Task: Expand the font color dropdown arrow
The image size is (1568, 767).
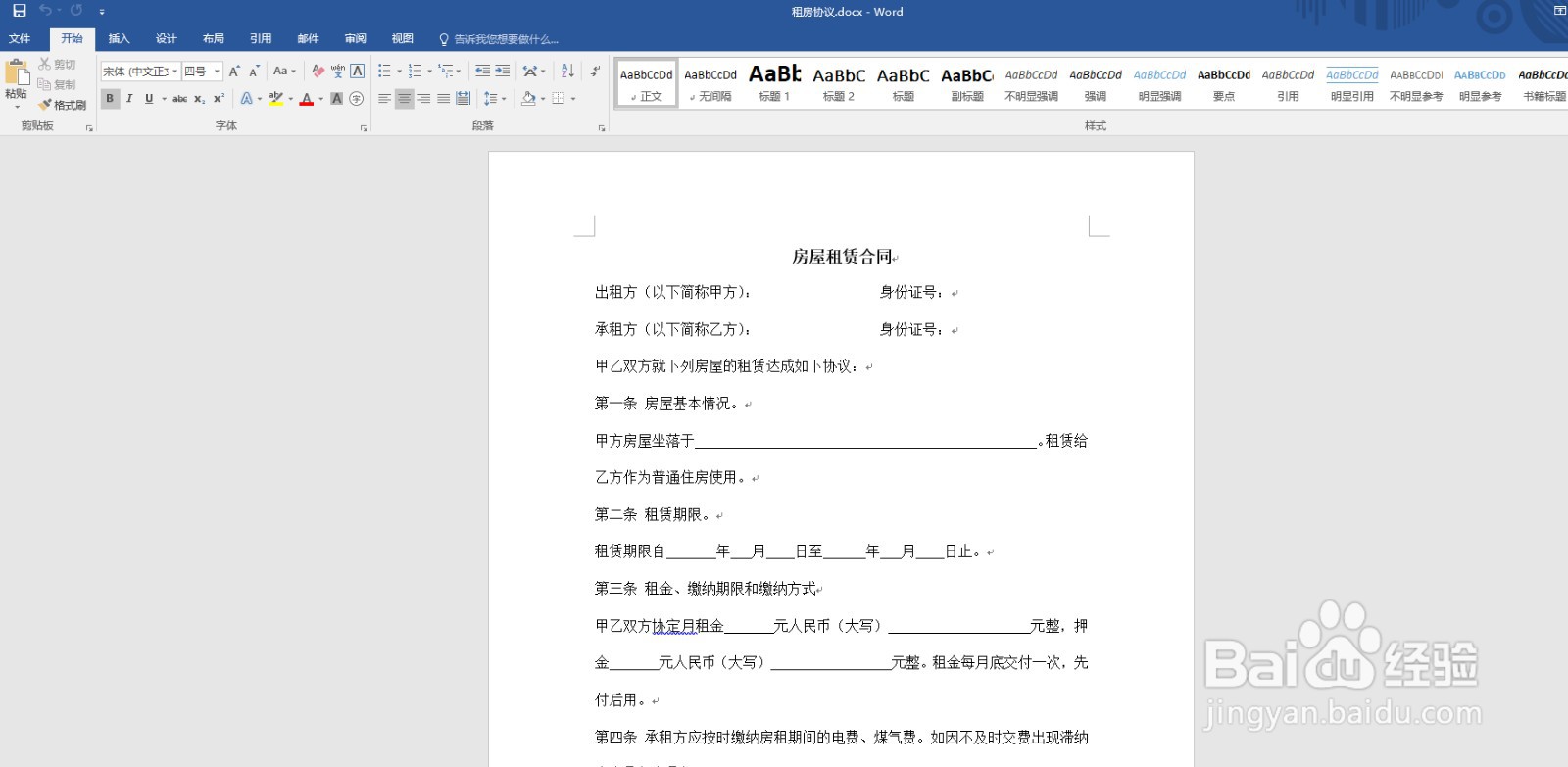Action: point(320,99)
